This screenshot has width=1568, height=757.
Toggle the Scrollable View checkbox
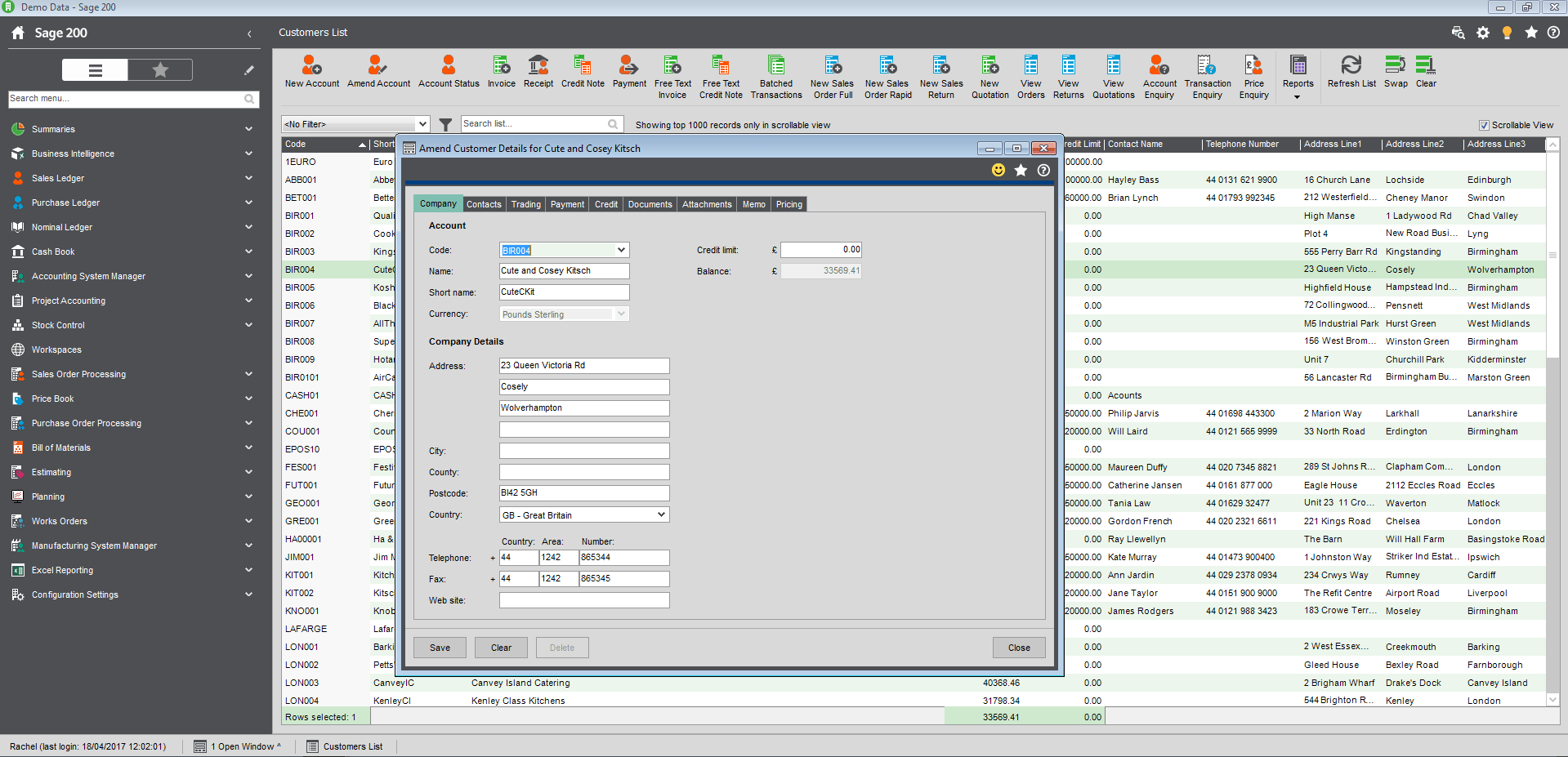(1484, 125)
